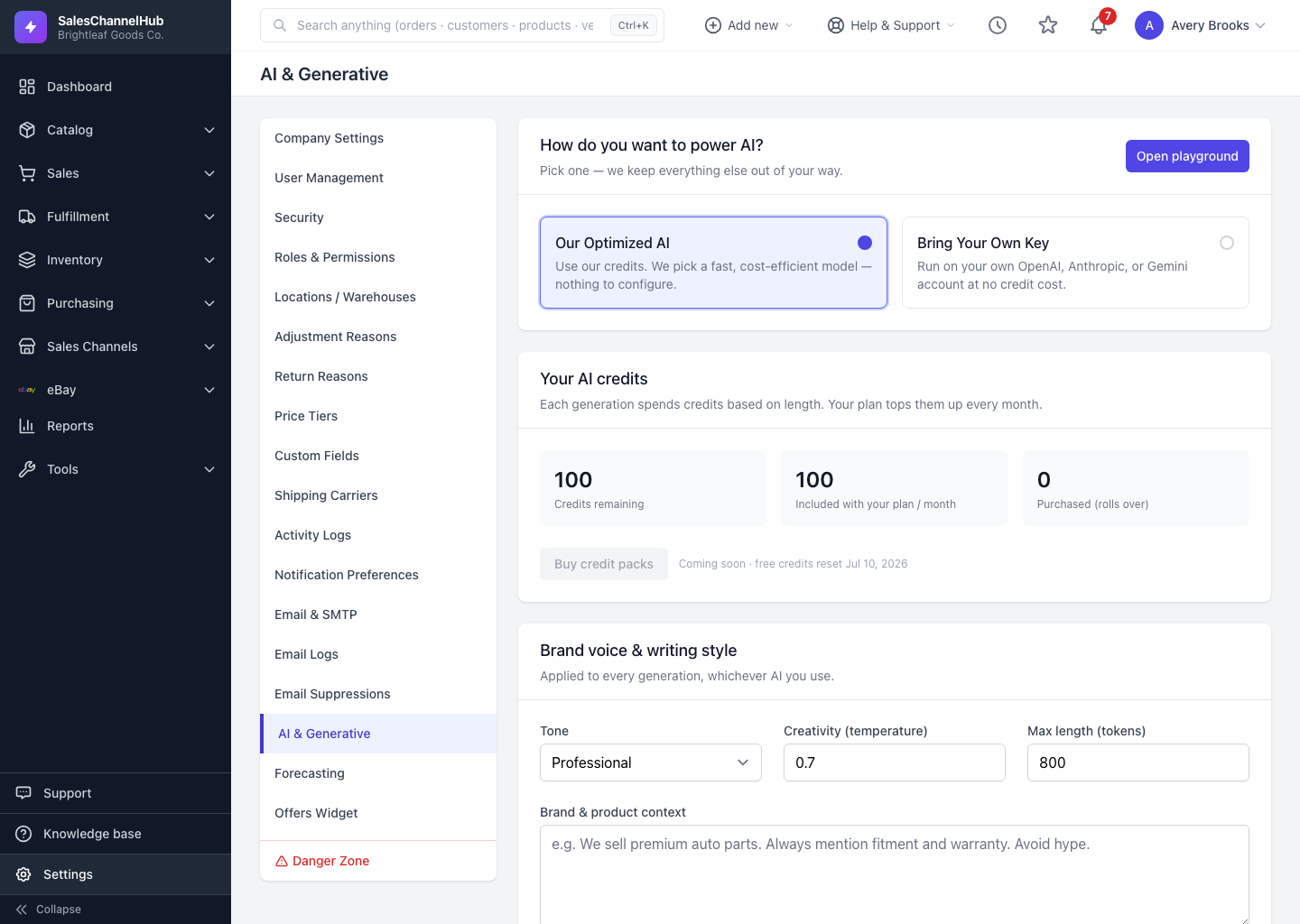Open Forecasting settings
This screenshot has width=1300, height=924.
(x=378, y=773)
